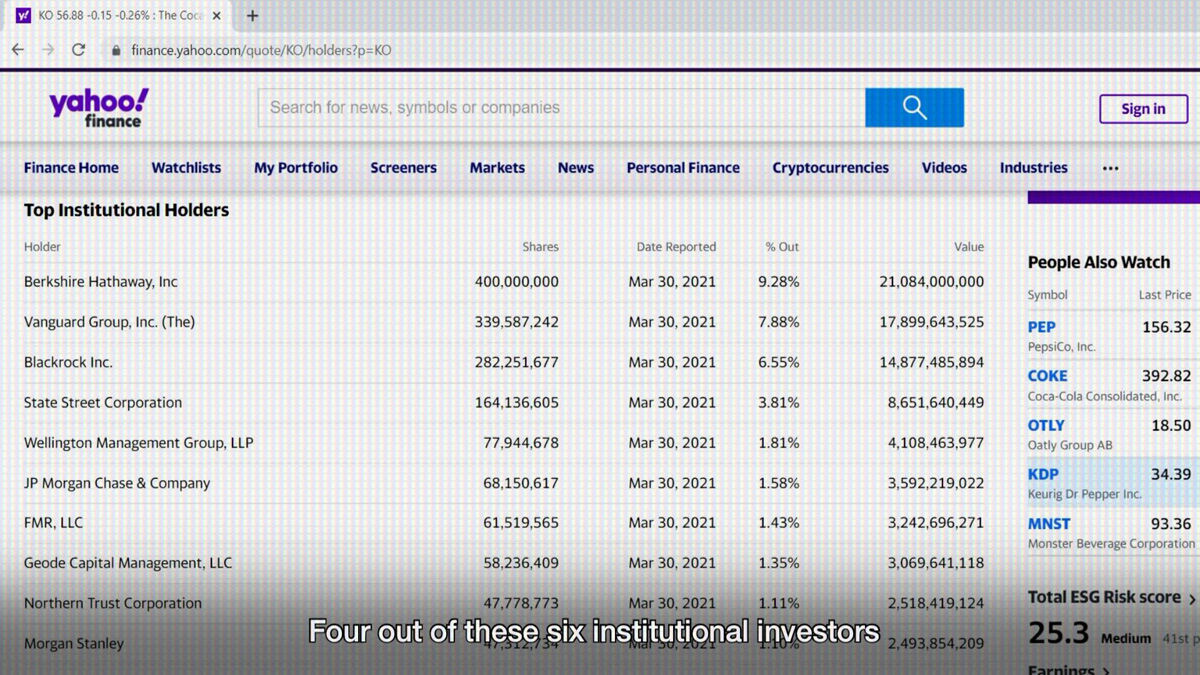
Task: Open a new browser tab
Action: pyautogui.click(x=252, y=16)
